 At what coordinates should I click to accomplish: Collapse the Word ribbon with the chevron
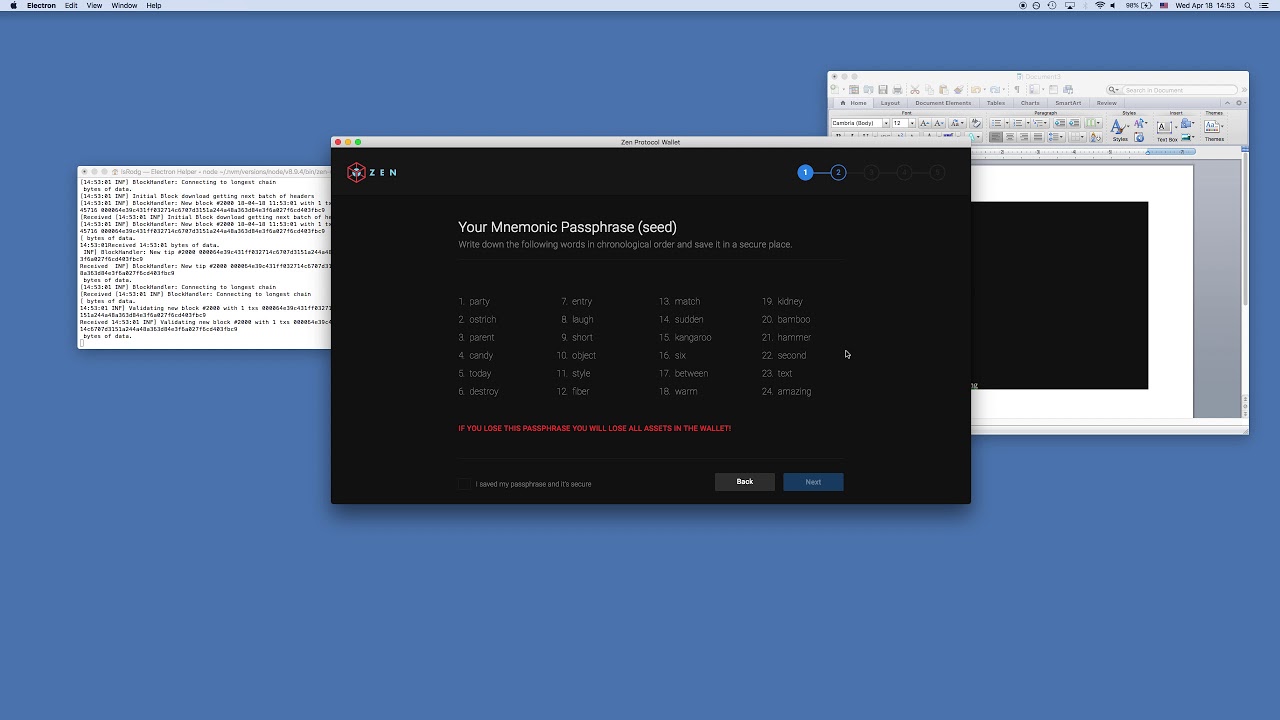[x=1227, y=103]
